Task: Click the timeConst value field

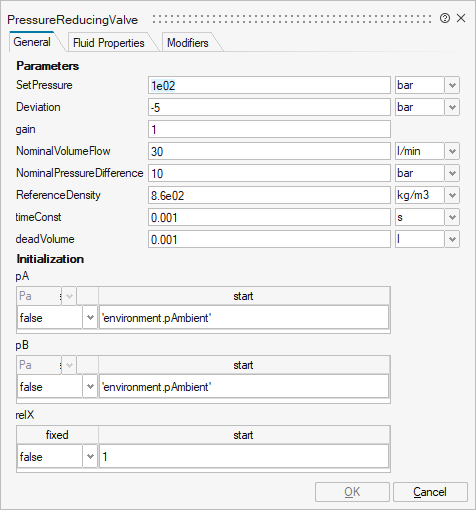Action: tap(269, 217)
